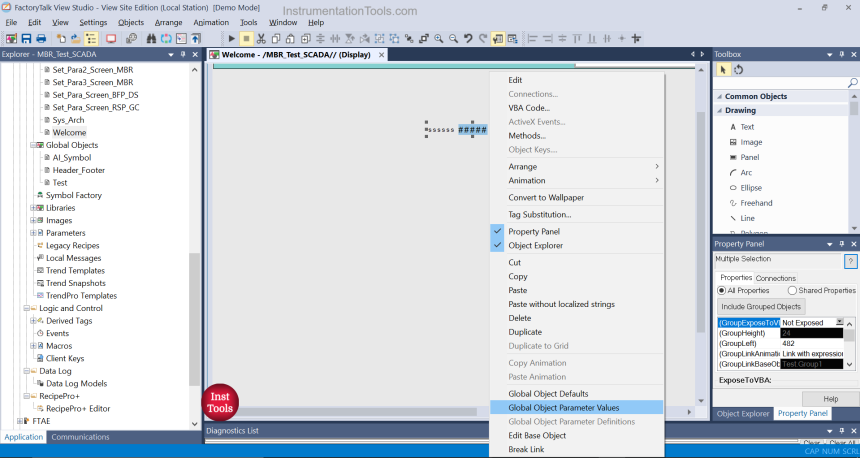Viewport: 860px width, 458px height.
Task: Click the Print icon in the toolbar
Action: point(41,38)
